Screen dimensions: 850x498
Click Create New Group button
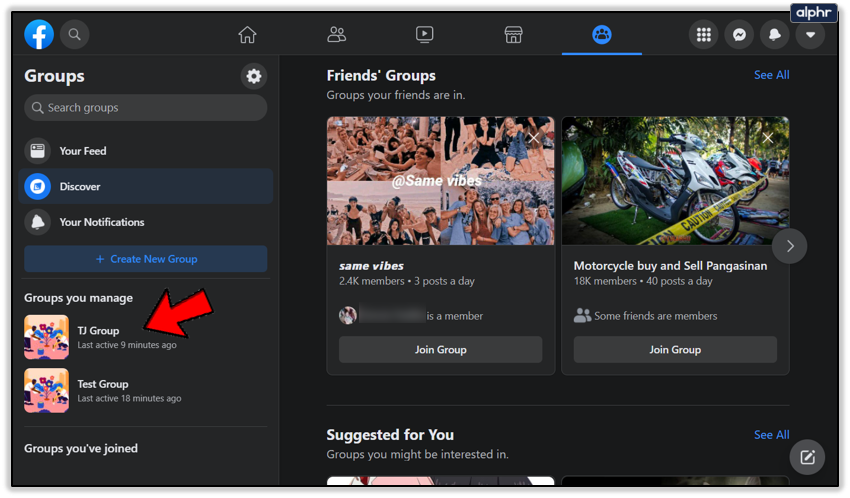[145, 259]
